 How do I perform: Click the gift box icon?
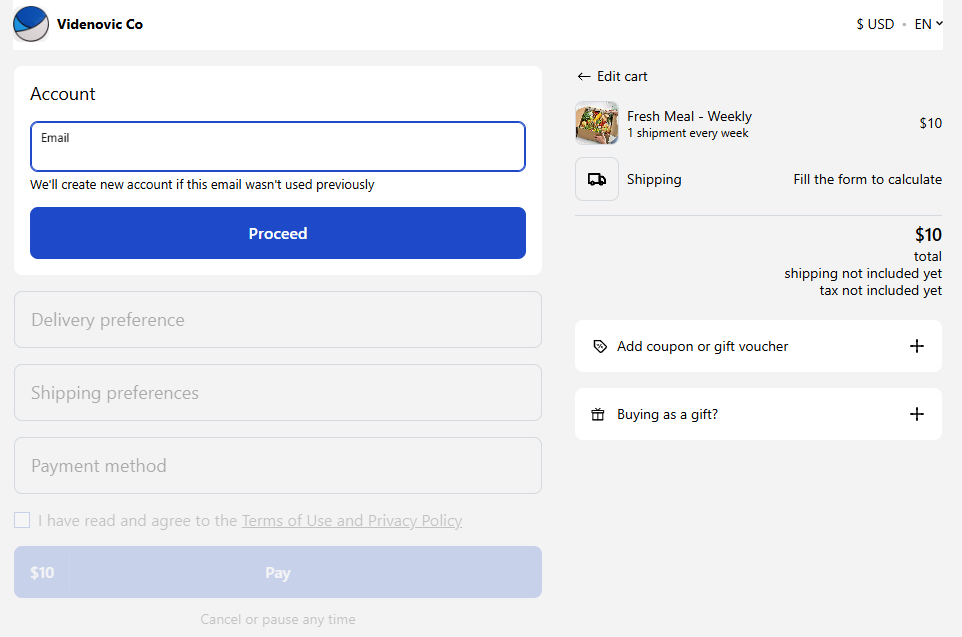(598, 414)
